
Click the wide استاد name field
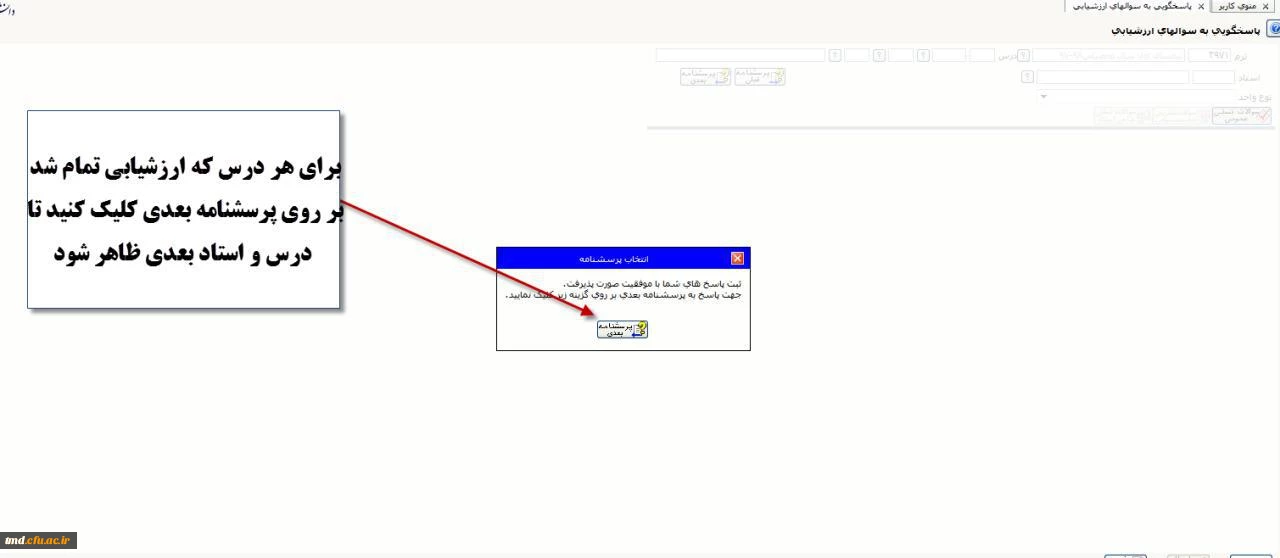click(x=1112, y=77)
